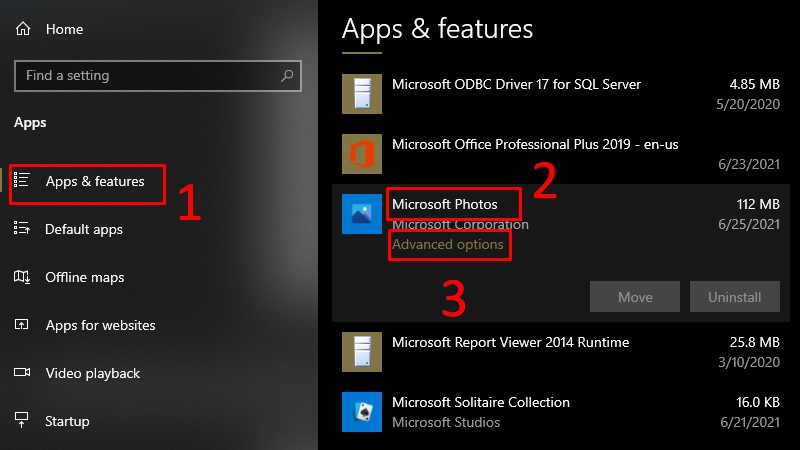Click the Microsoft Studios publisher text
Viewport: 800px width, 450px height.
click(446, 422)
